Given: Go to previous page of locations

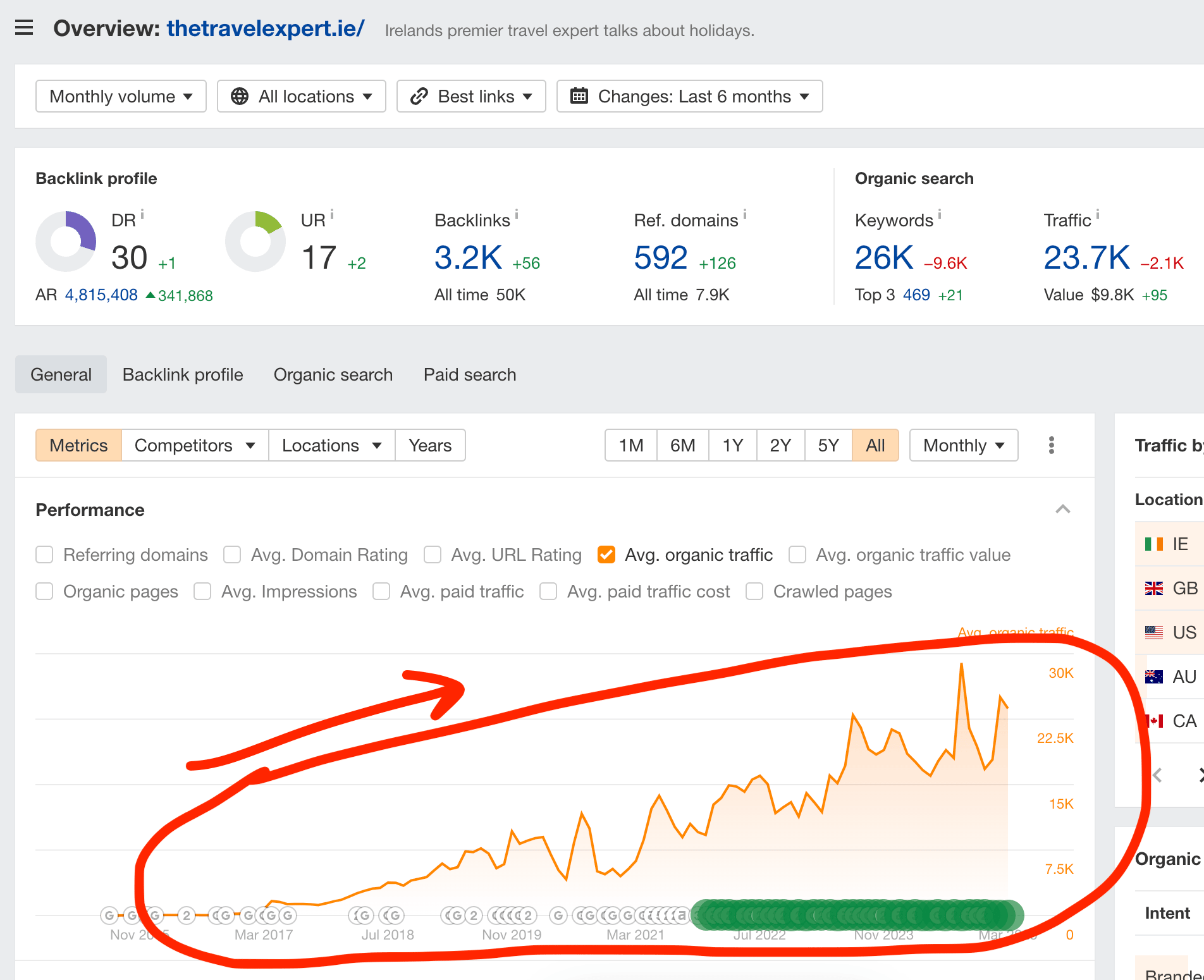Looking at the screenshot, I should tap(1157, 775).
